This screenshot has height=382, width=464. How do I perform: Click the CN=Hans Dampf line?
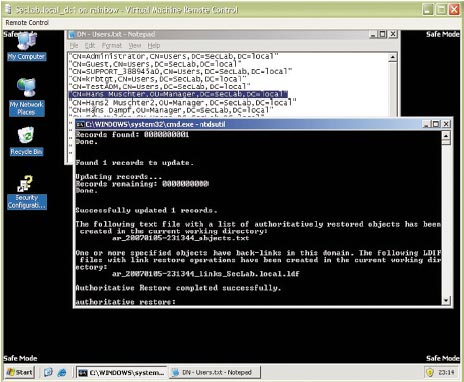click(172, 110)
